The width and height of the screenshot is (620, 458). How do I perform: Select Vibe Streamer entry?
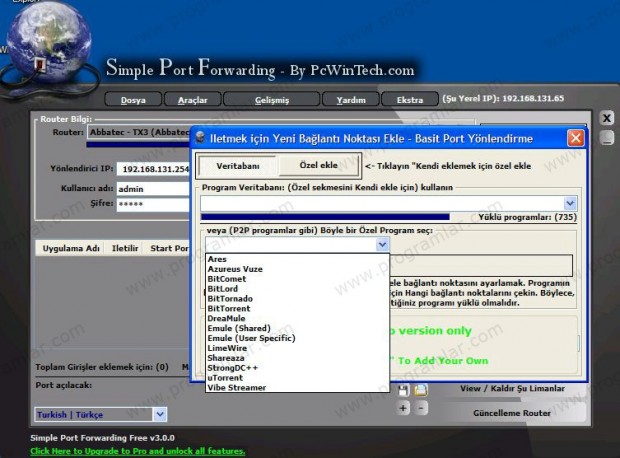pyautogui.click(x=297, y=388)
